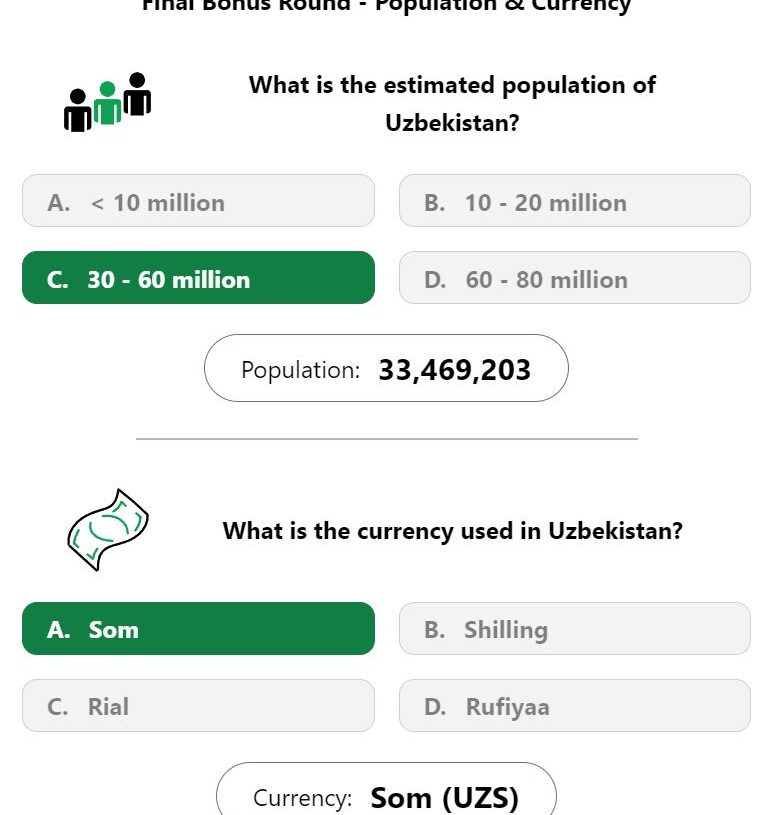This screenshot has height=815, width=766.
Task: Click the green banknote currency icon
Action: [x=107, y=529]
